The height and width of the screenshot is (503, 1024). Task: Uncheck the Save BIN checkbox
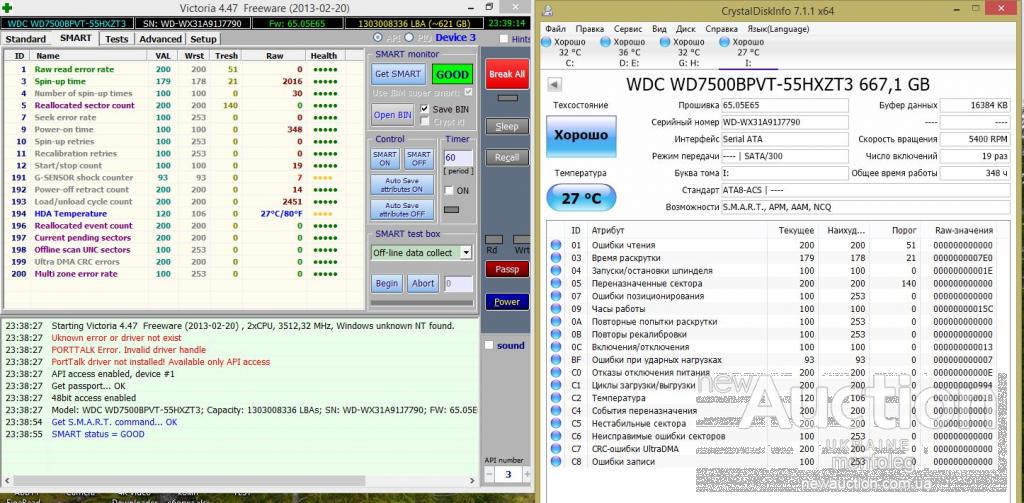(x=425, y=109)
